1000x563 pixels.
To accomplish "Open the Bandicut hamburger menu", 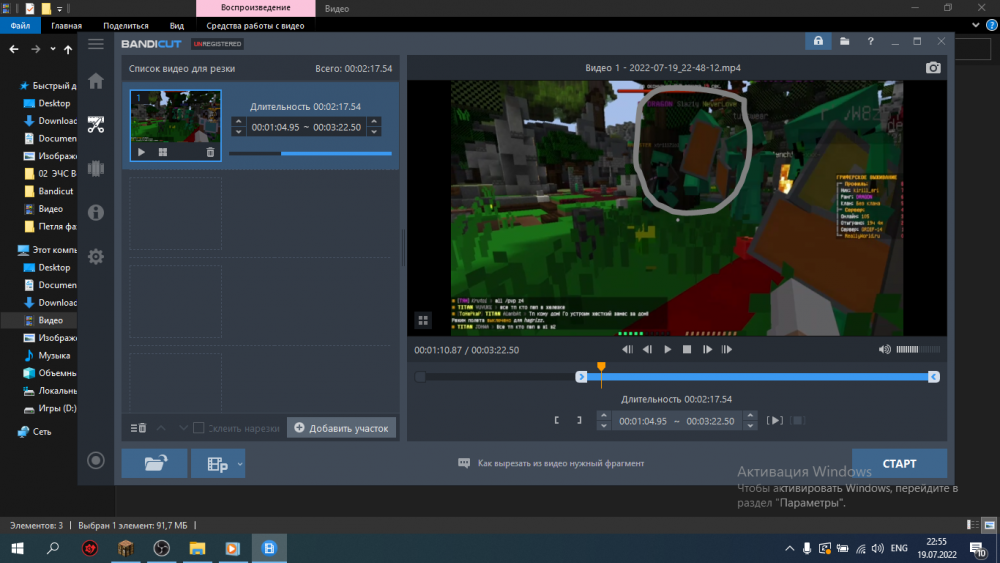I will coord(96,44).
